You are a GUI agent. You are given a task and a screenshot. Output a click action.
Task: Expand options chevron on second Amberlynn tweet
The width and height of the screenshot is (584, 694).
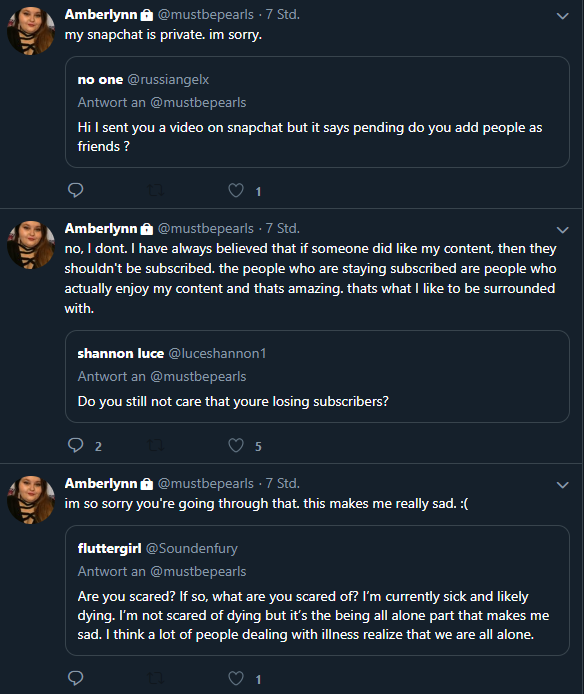(562, 230)
